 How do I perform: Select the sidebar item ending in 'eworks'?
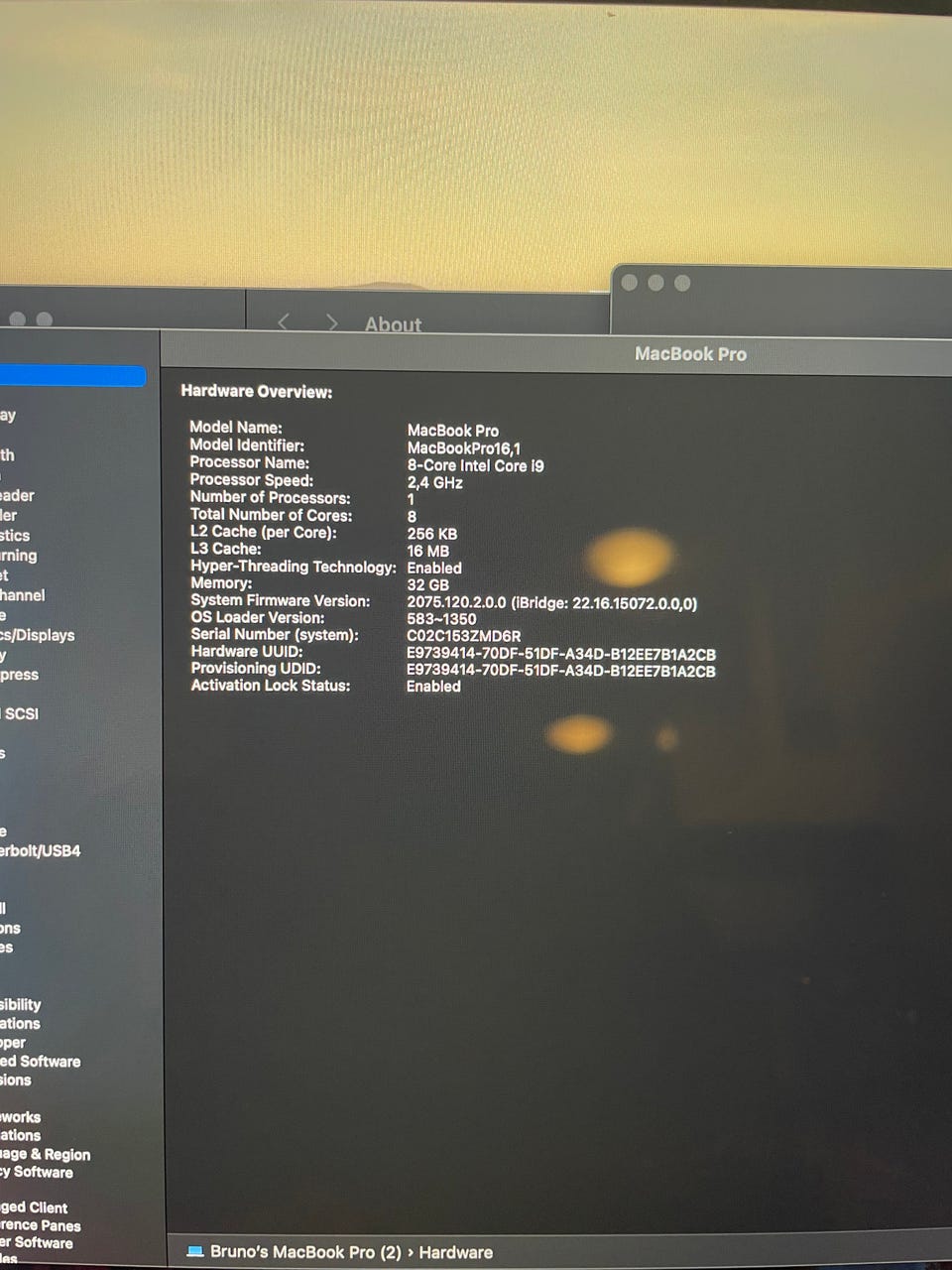click(21, 1117)
